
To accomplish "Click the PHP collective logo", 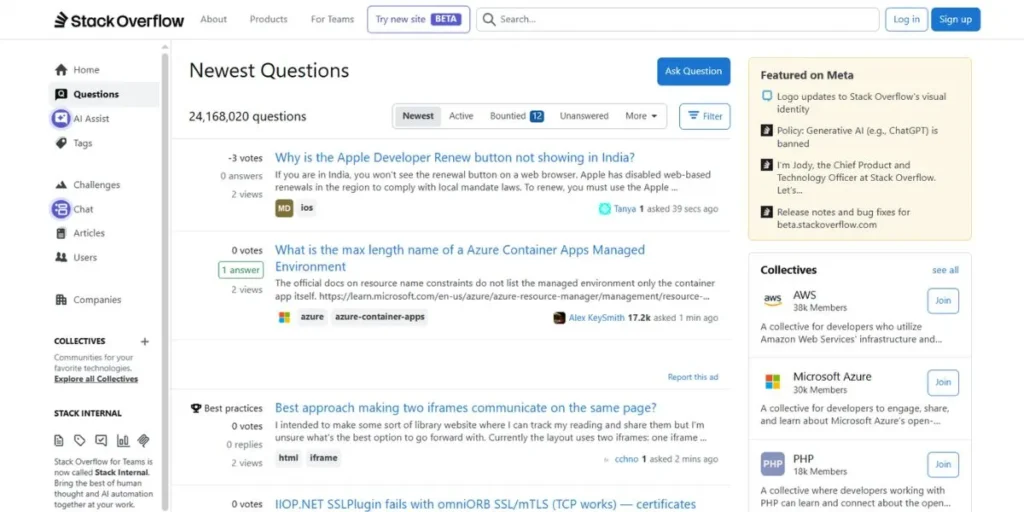I will point(773,464).
